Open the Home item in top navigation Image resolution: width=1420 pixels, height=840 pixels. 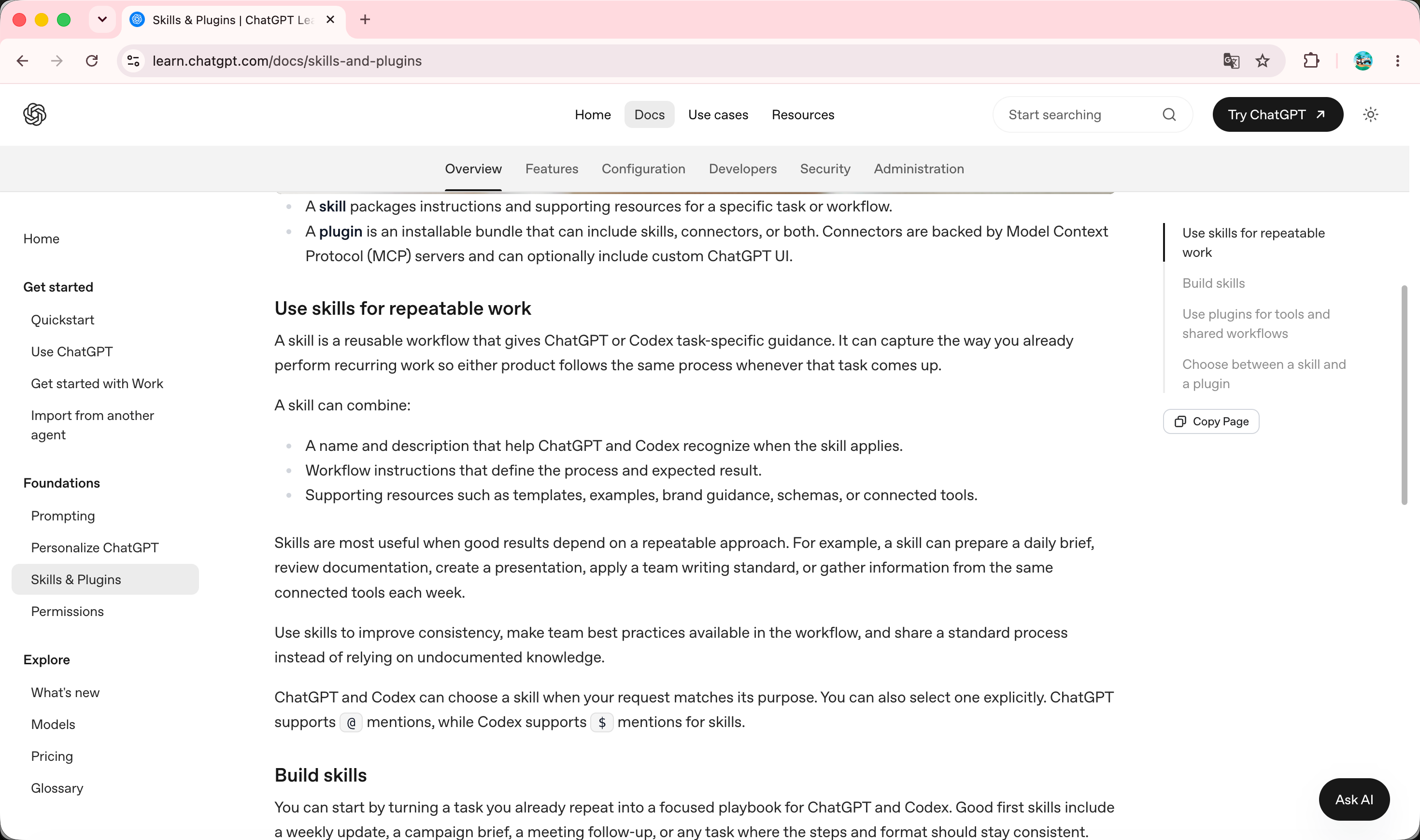(593, 114)
